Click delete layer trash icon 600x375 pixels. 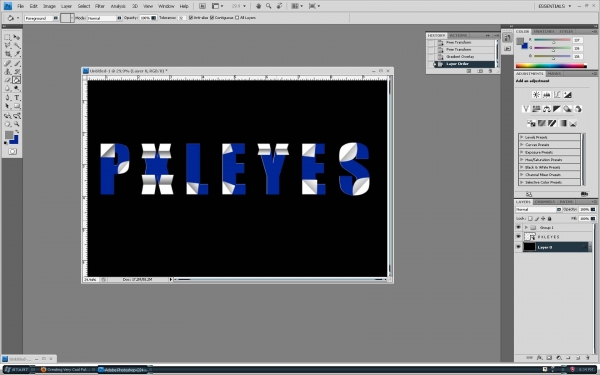pyautogui.click(x=588, y=358)
